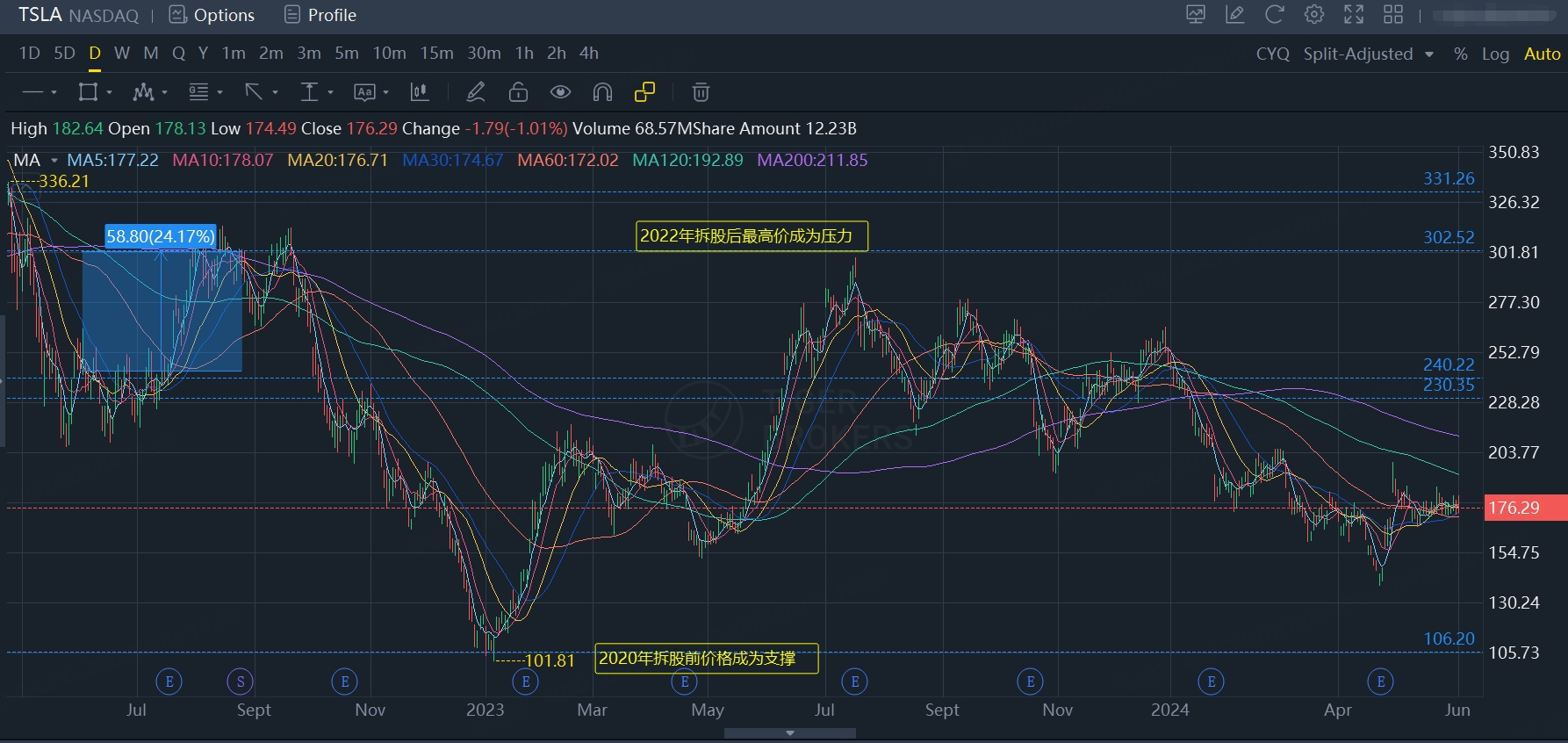The image size is (1568, 743).
Task: Toggle the CYQ chip distribution
Action: pos(1272,54)
